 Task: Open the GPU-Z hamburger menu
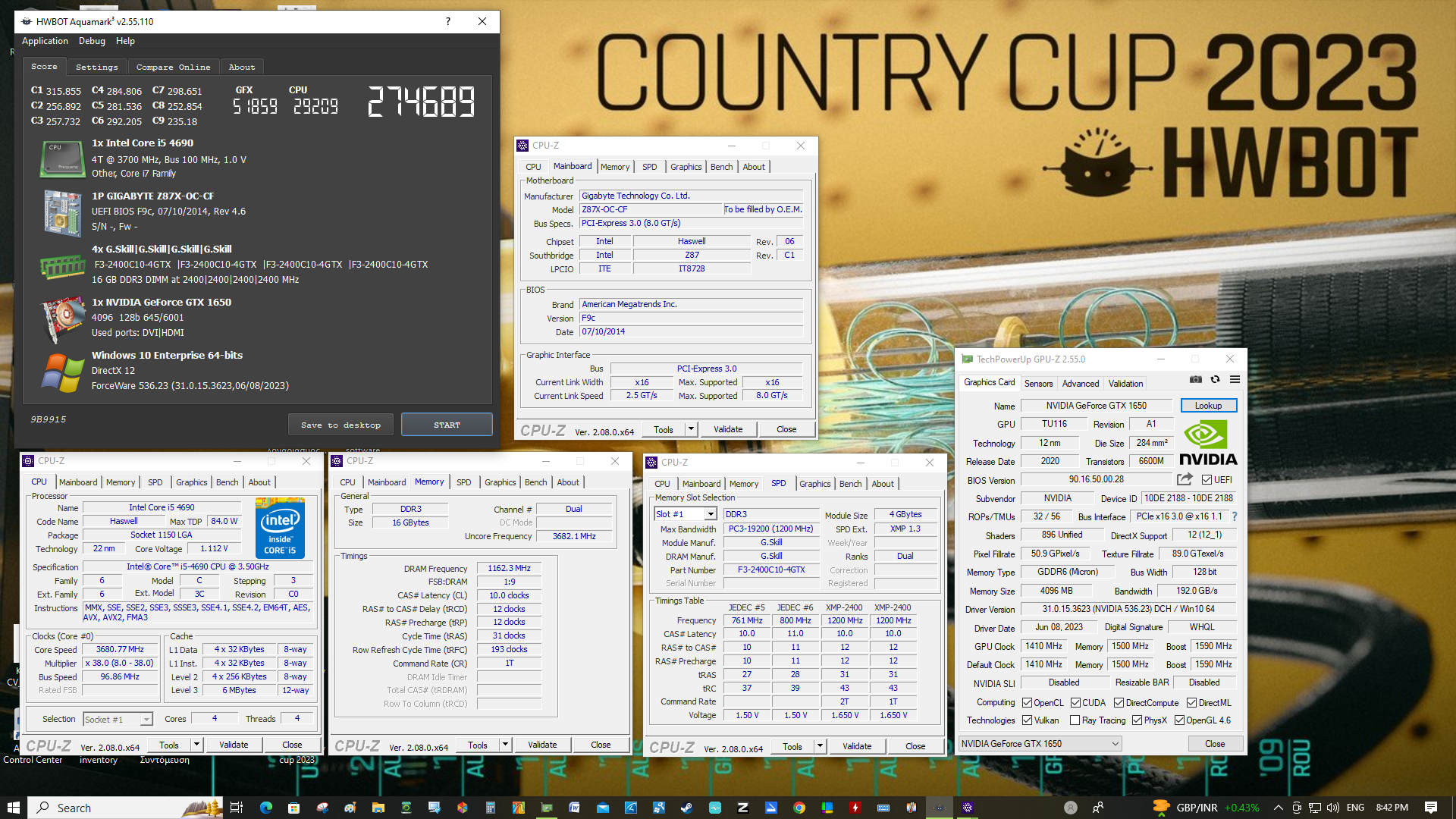1235,379
